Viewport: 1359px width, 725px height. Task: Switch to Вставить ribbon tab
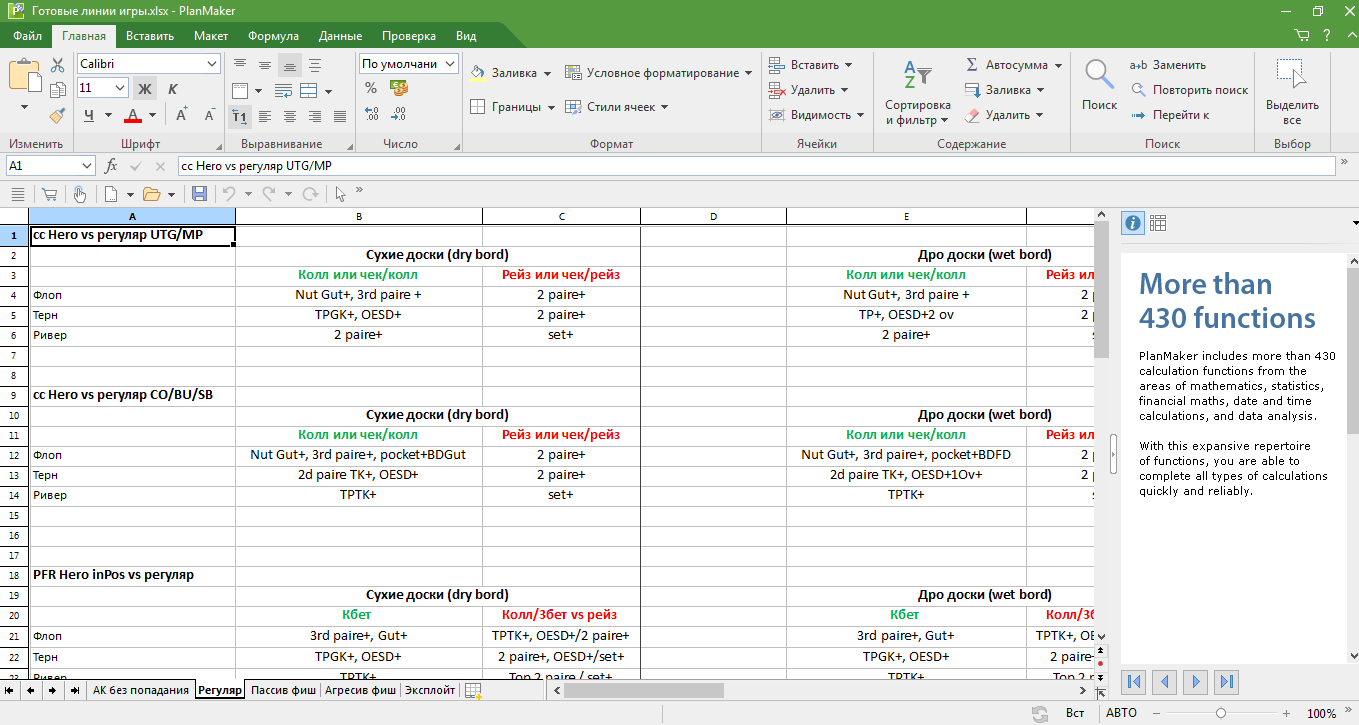150,36
